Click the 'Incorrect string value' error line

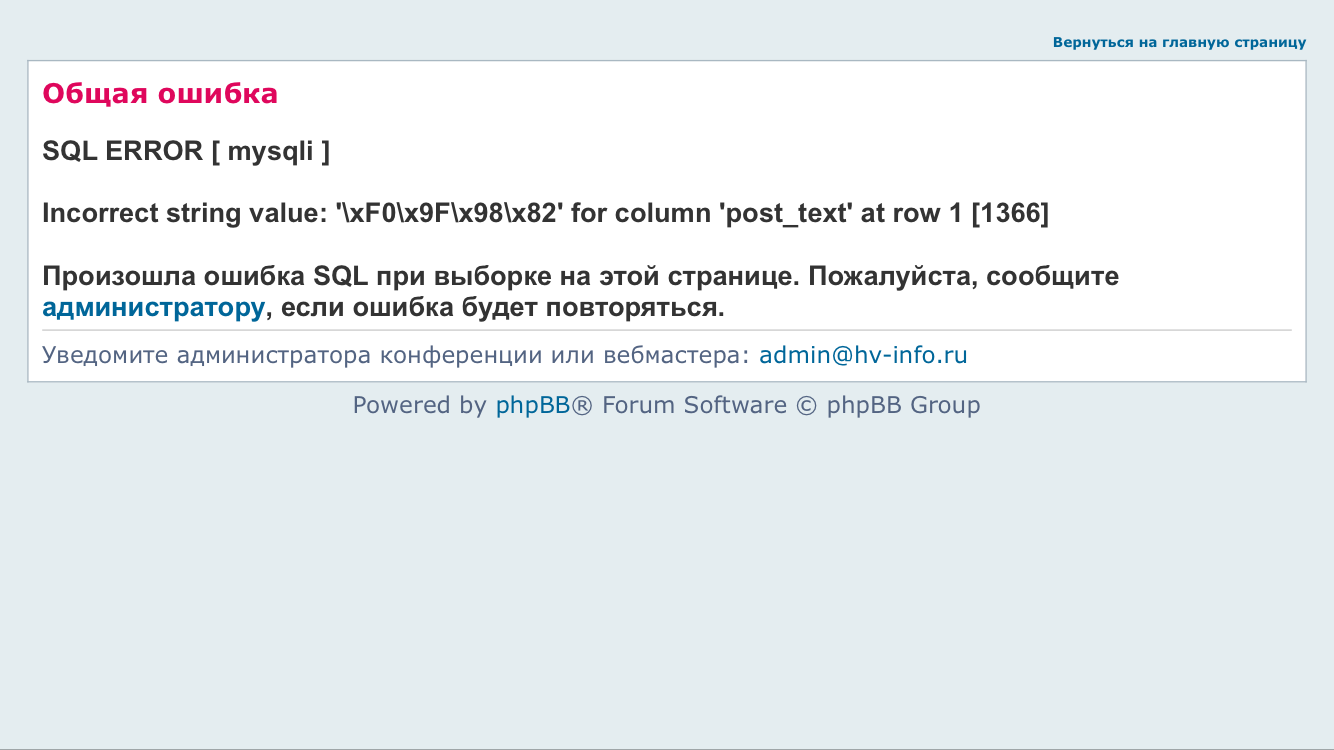[x=545, y=213]
